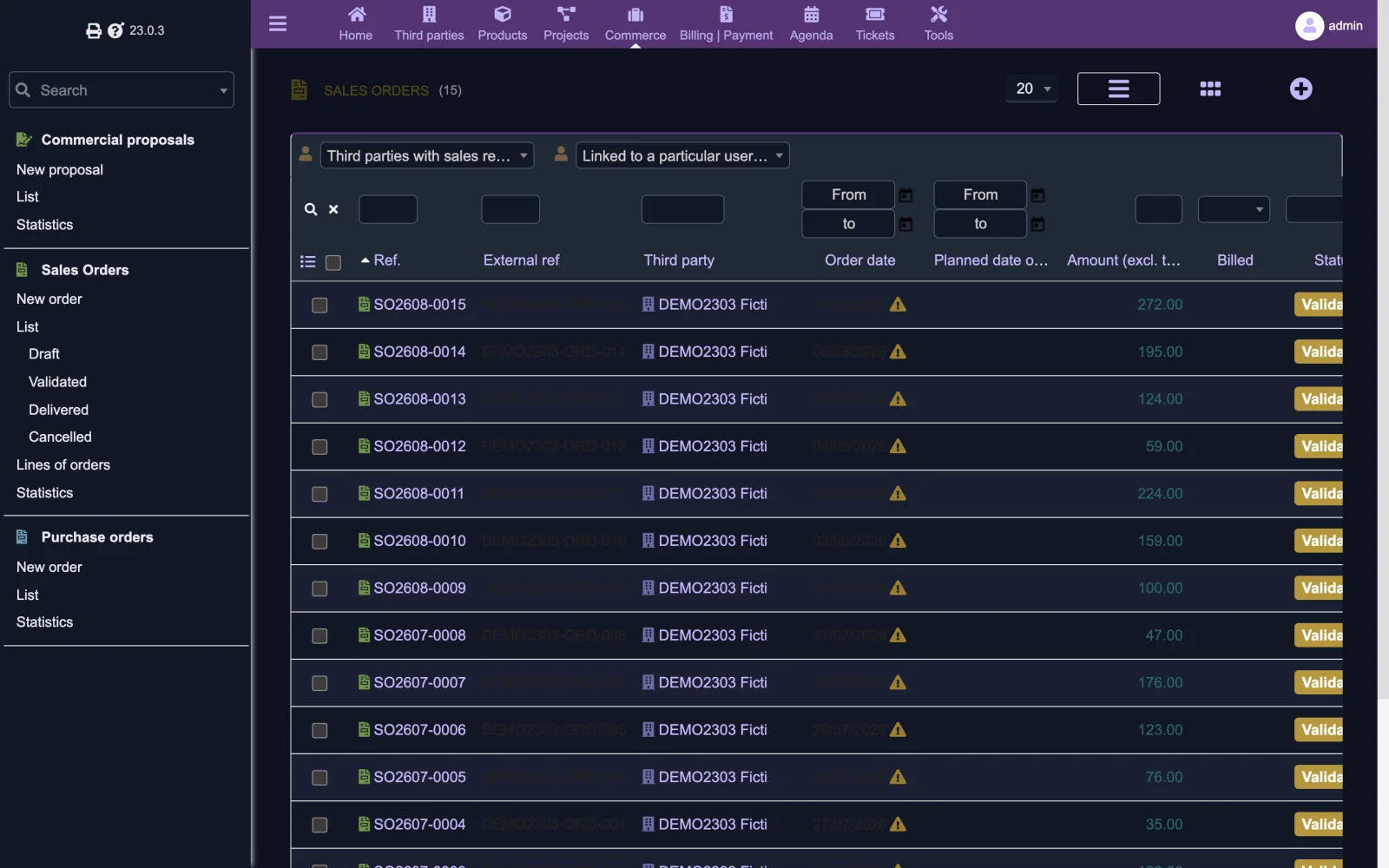
Task: Open Third parties with sales representative dropdown
Action: pyautogui.click(x=426, y=155)
